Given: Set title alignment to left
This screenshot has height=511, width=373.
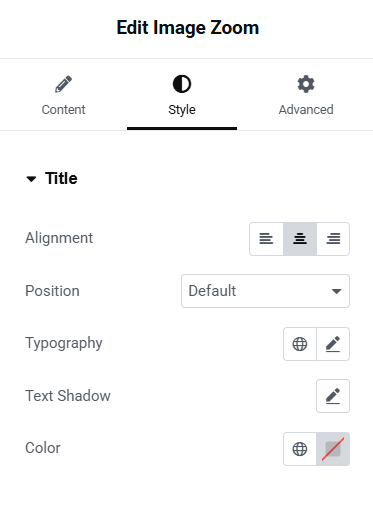Looking at the screenshot, I should click(266, 239).
